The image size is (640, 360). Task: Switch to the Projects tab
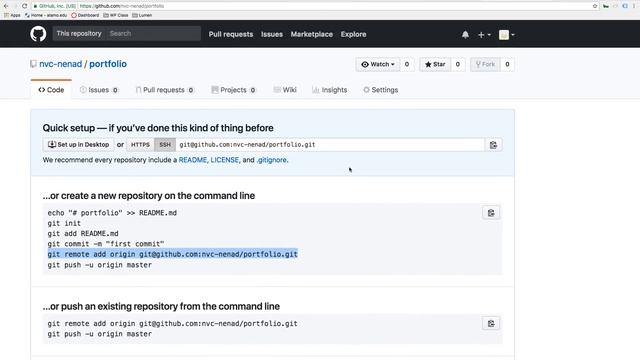(233, 90)
